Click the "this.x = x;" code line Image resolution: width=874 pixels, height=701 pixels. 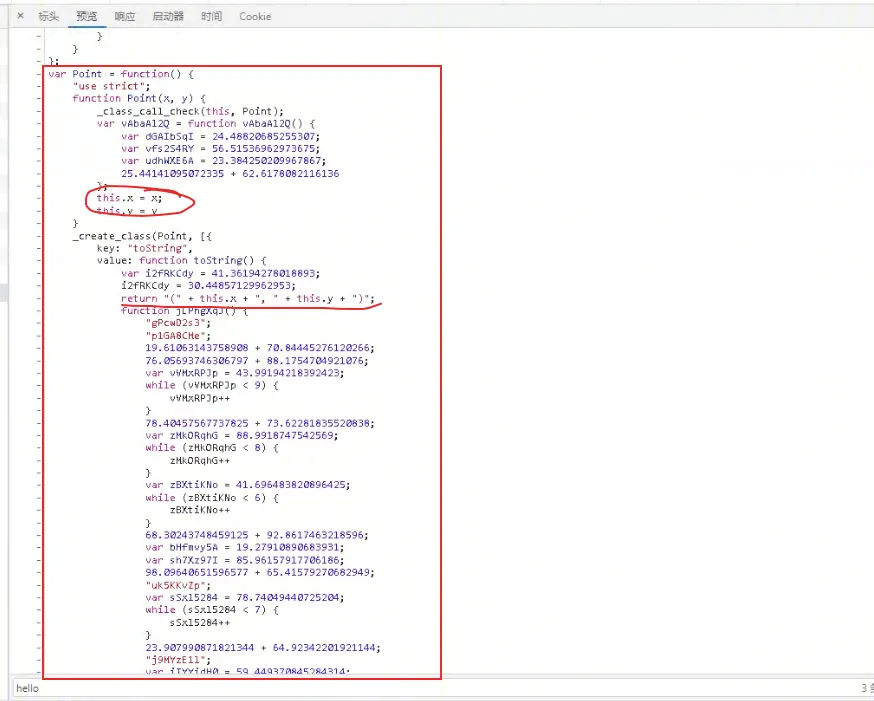click(x=129, y=198)
